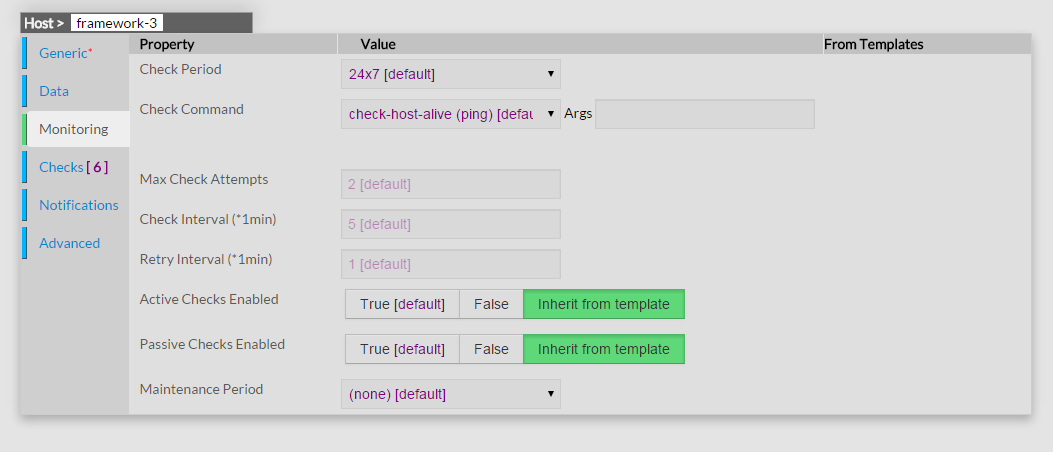Image resolution: width=1053 pixels, height=452 pixels.
Task: Click the Retry Interval field
Action: [x=450, y=264]
